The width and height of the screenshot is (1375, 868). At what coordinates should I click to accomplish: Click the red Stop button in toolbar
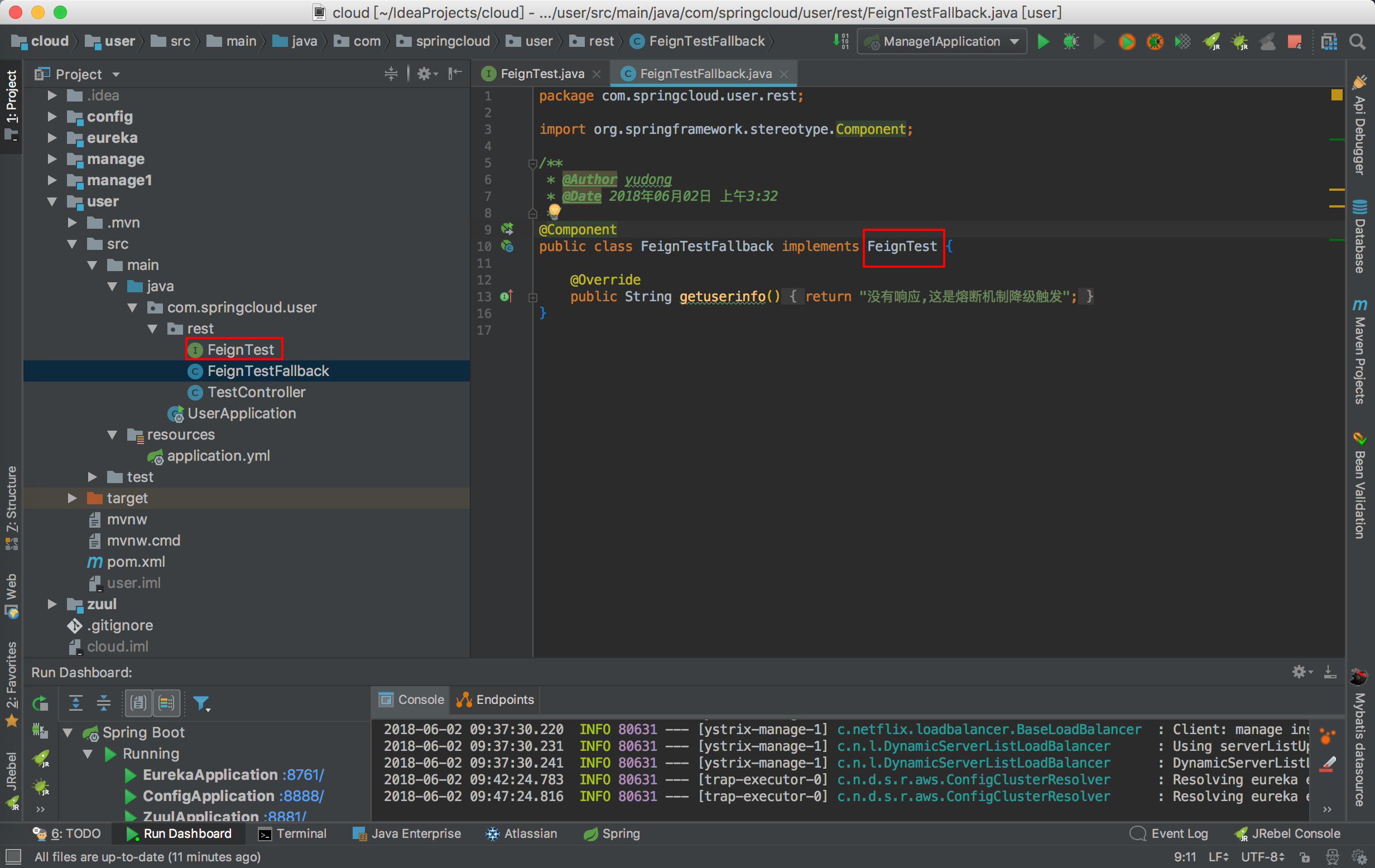pyautogui.click(x=1294, y=42)
